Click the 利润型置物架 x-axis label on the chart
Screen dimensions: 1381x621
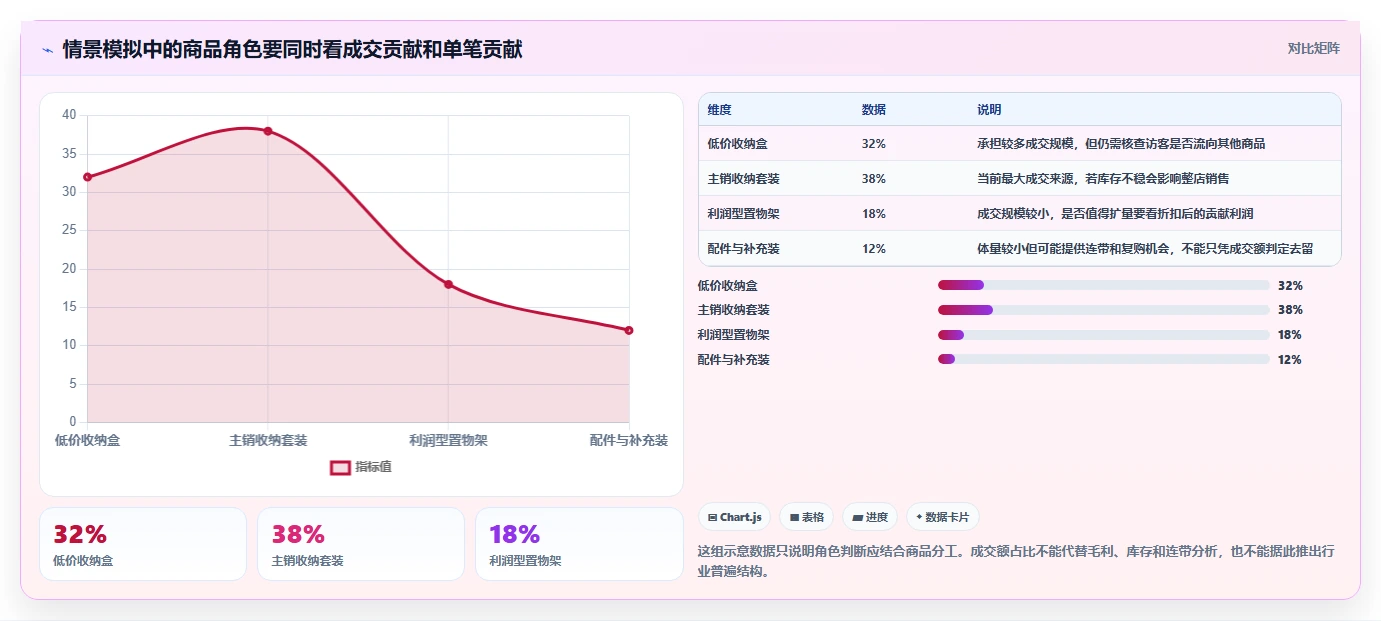point(448,440)
